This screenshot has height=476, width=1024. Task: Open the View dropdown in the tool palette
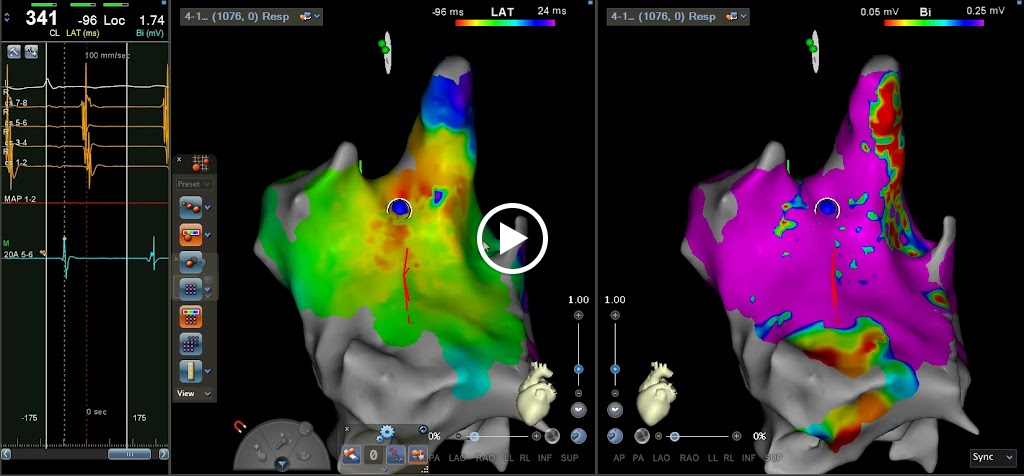tap(195, 394)
